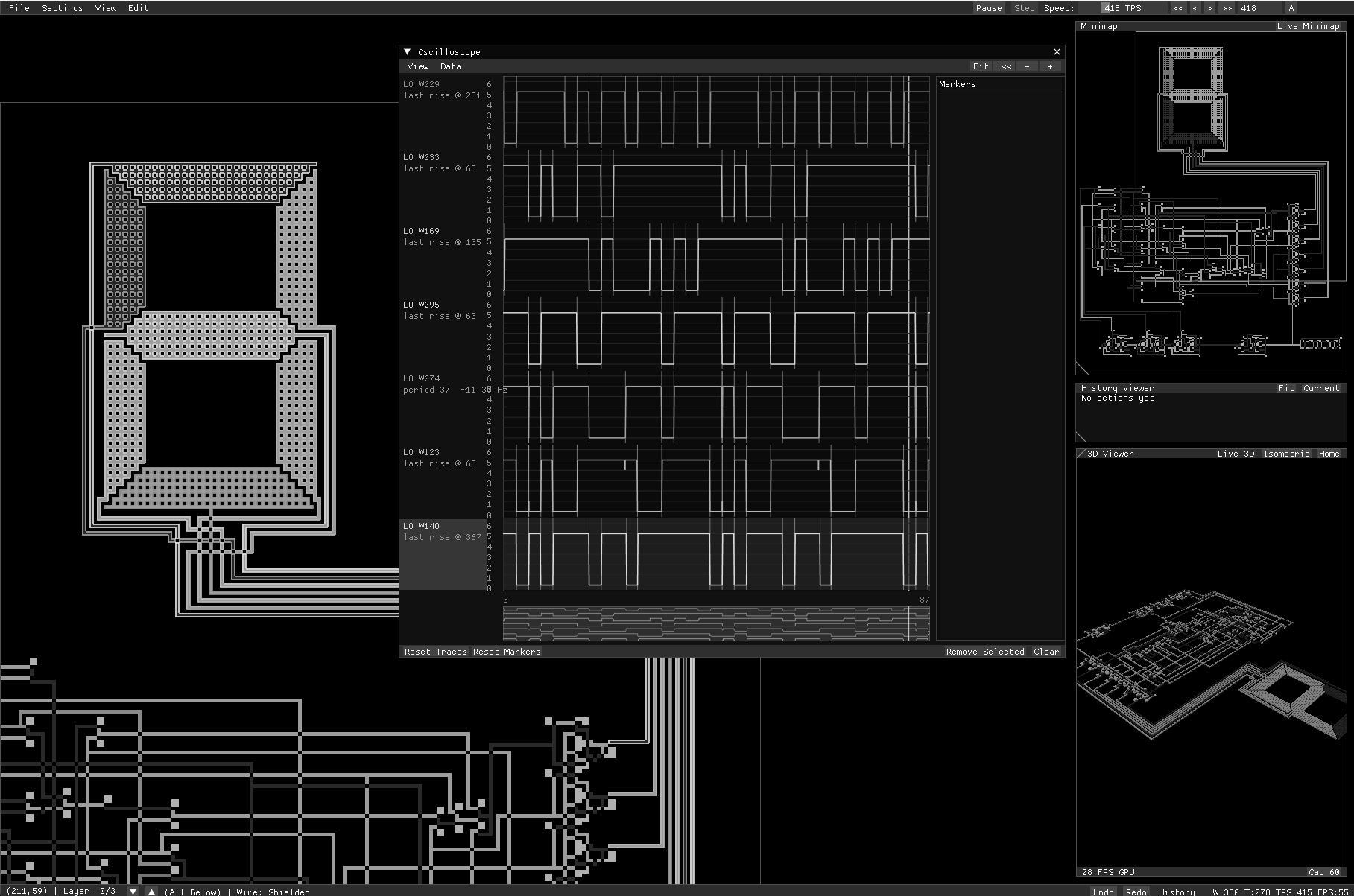Click Current in History viewer
The width and height of the screenshot is (1354, 896).
click(1321, 388)
